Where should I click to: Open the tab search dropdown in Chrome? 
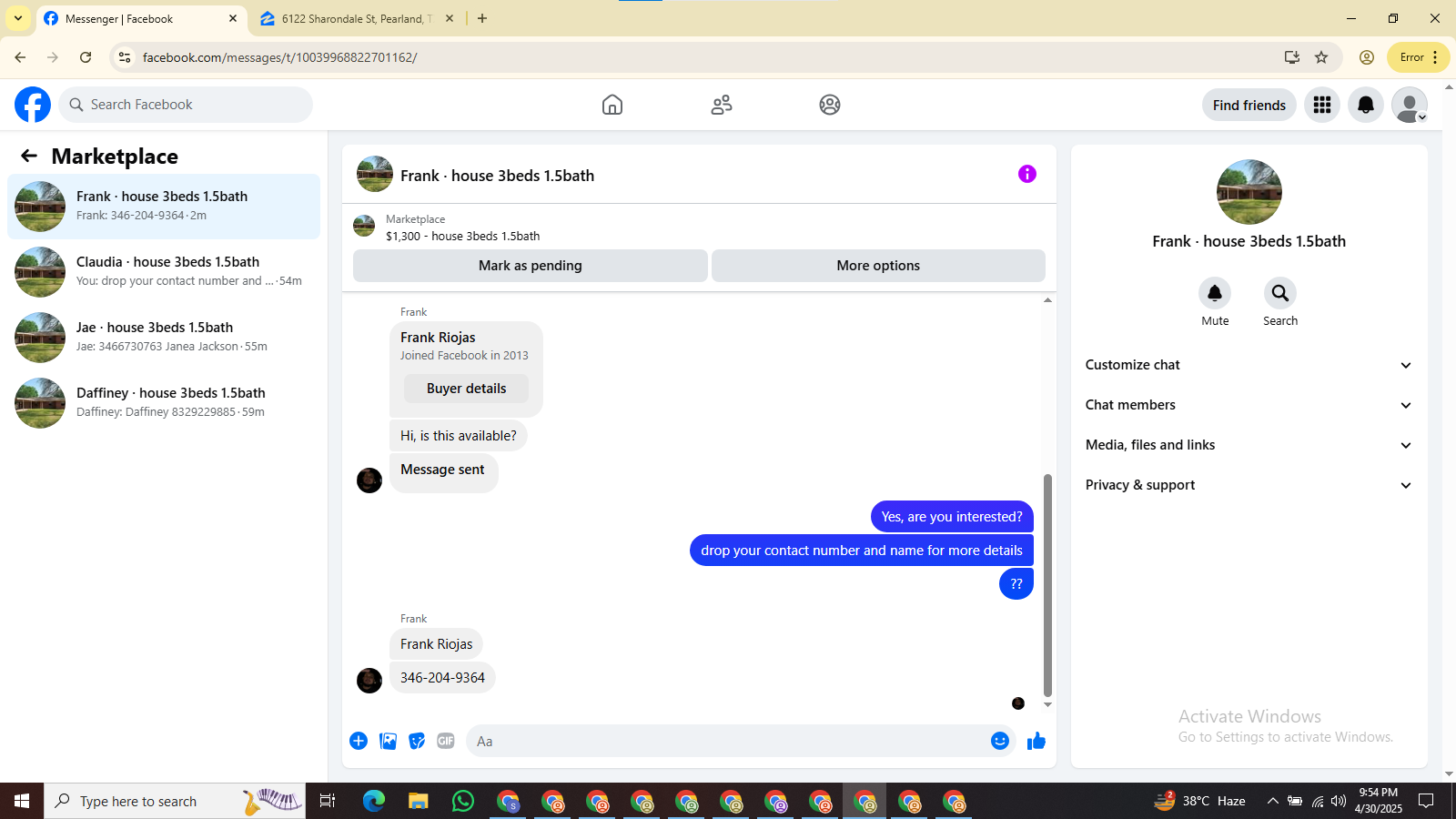point(17,18)
